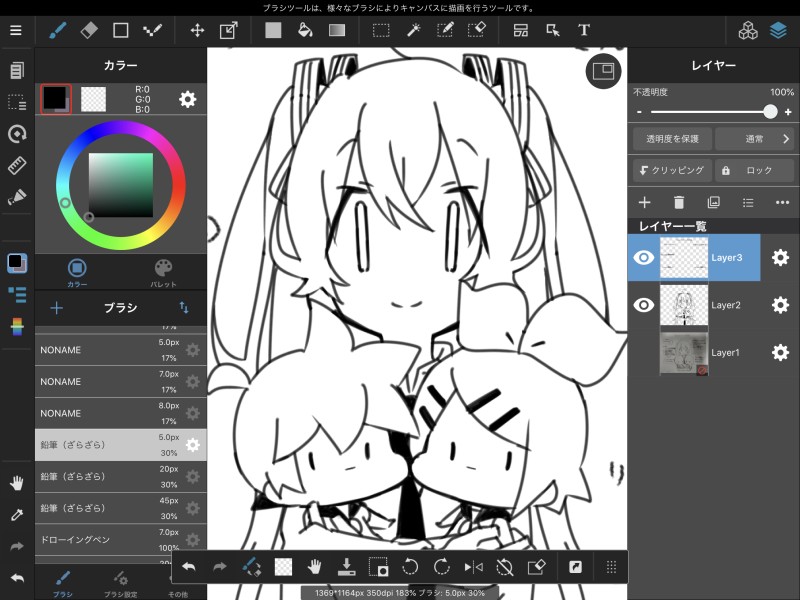Select the Magic Wand tool
Image resolution: width=800 pixels, height=600 pixels.
(413, 31)
